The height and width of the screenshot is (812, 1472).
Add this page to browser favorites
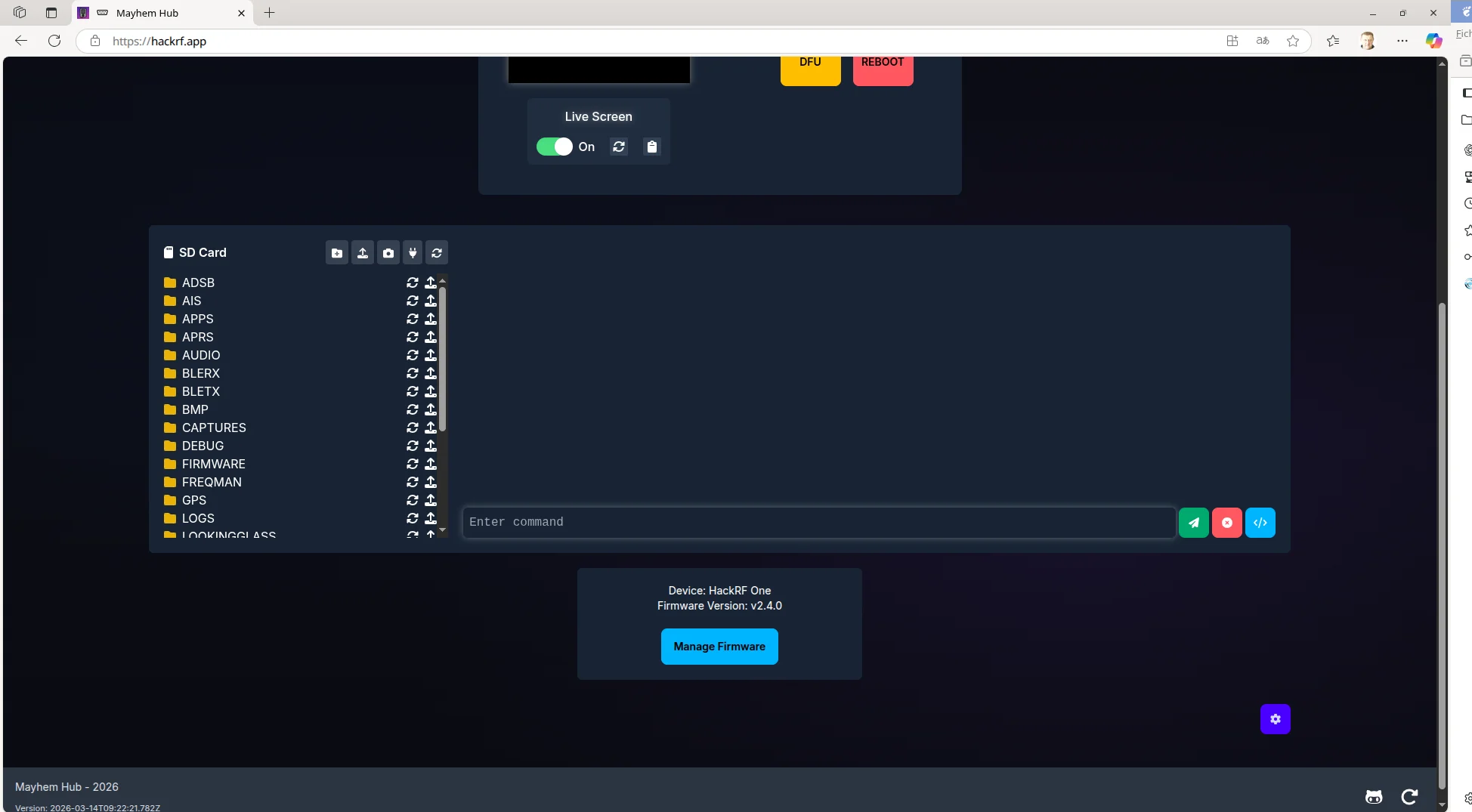click(x=1293, y=41)
